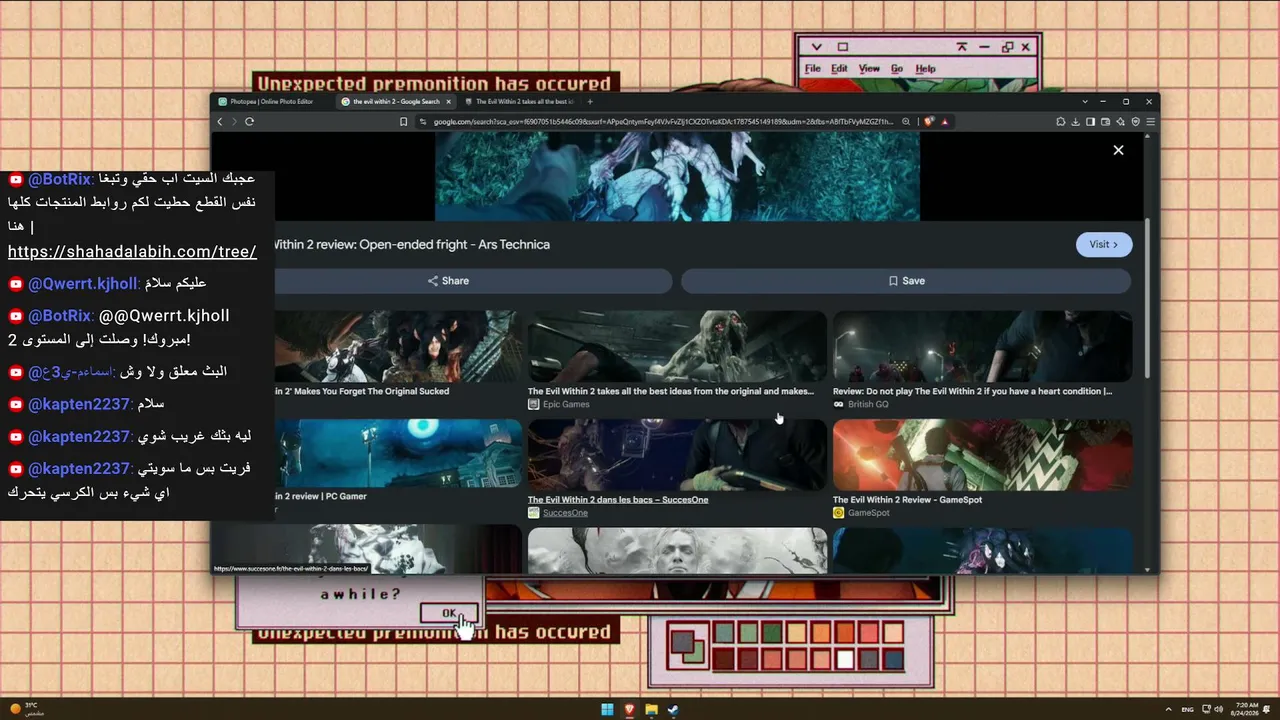Screen dimensions: 1280x720
Task: Pick the dark green swatch in the retro palette
Action: pos(771,633)
